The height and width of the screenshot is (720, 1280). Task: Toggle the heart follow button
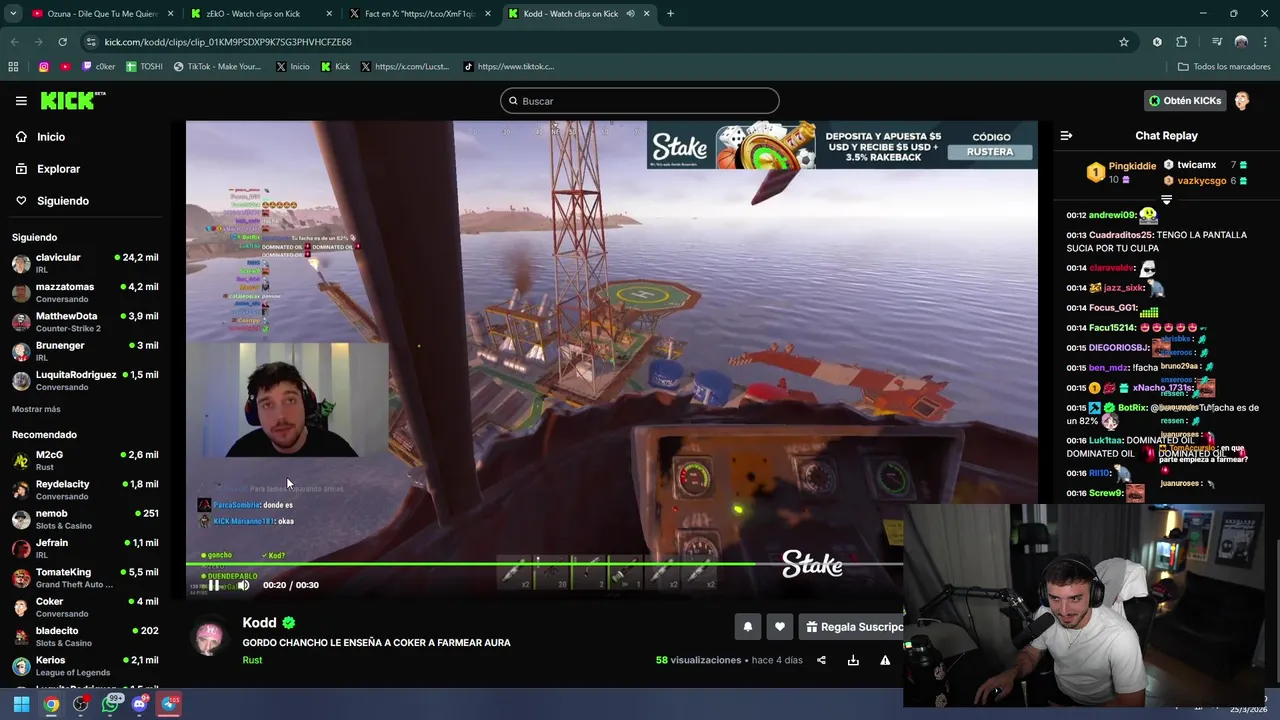780,627
